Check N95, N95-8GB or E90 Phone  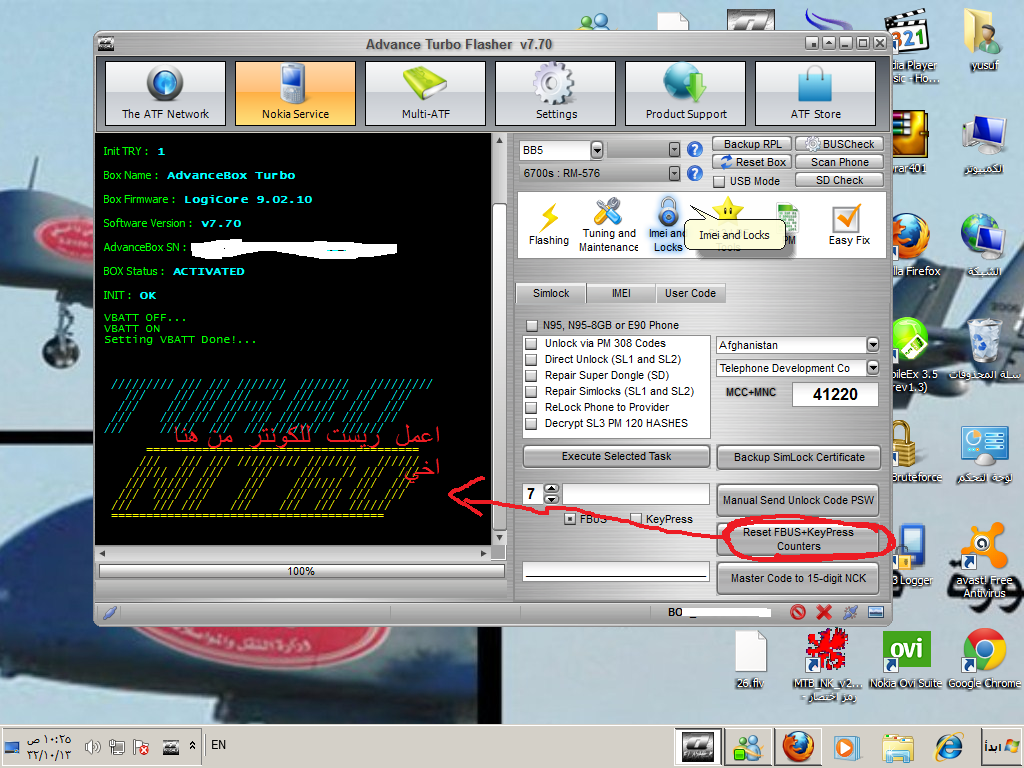click(x=532, y=325)
